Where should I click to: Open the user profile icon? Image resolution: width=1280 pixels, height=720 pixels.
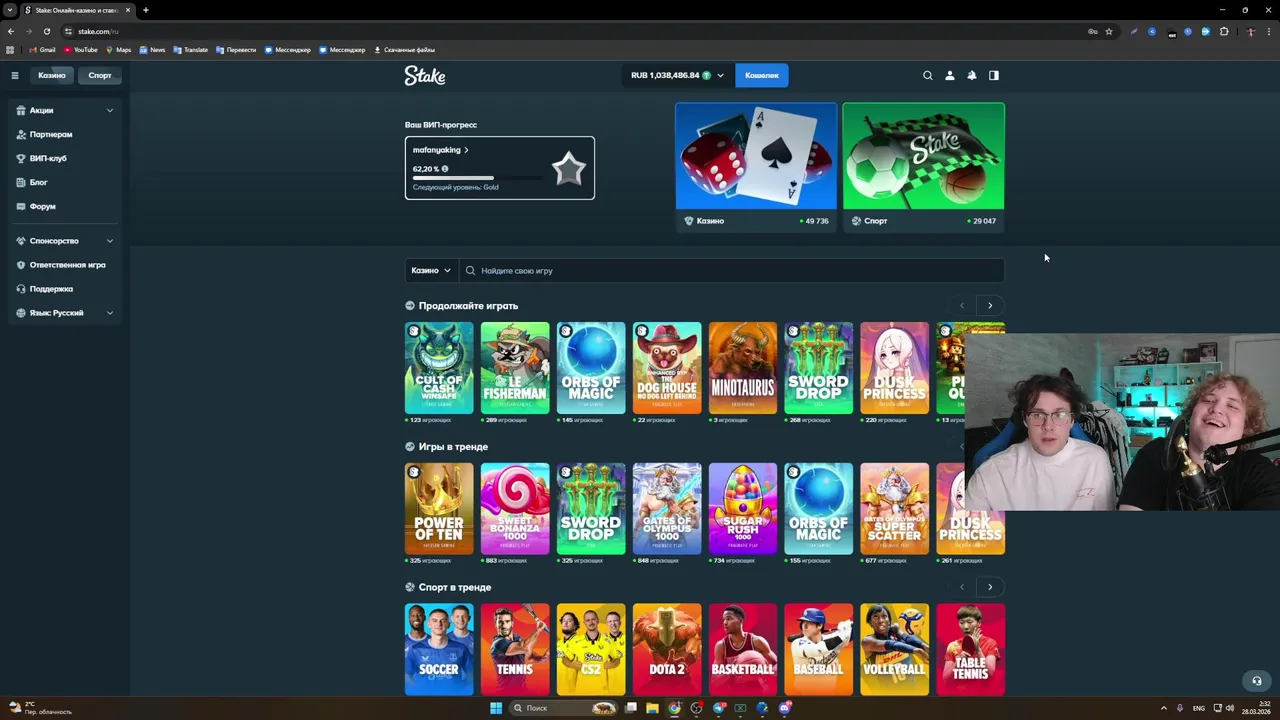(x=949, y=75)
